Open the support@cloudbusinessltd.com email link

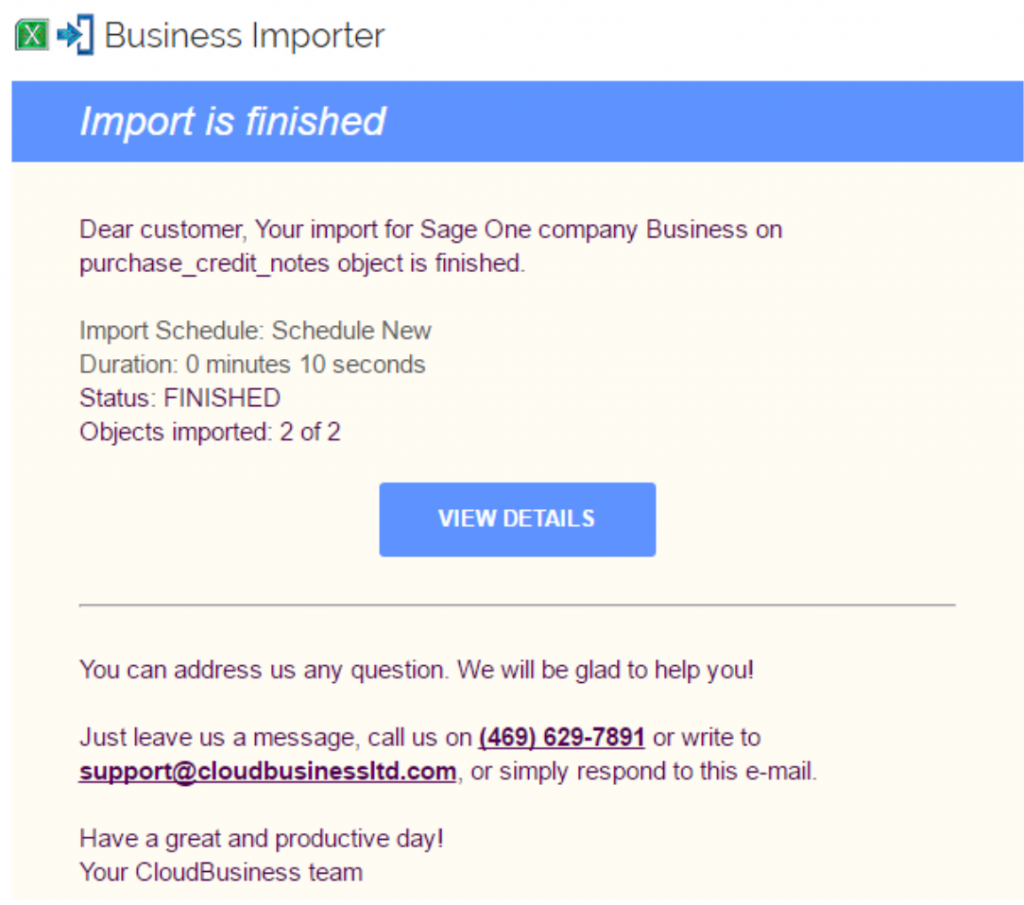coord(268,772)
